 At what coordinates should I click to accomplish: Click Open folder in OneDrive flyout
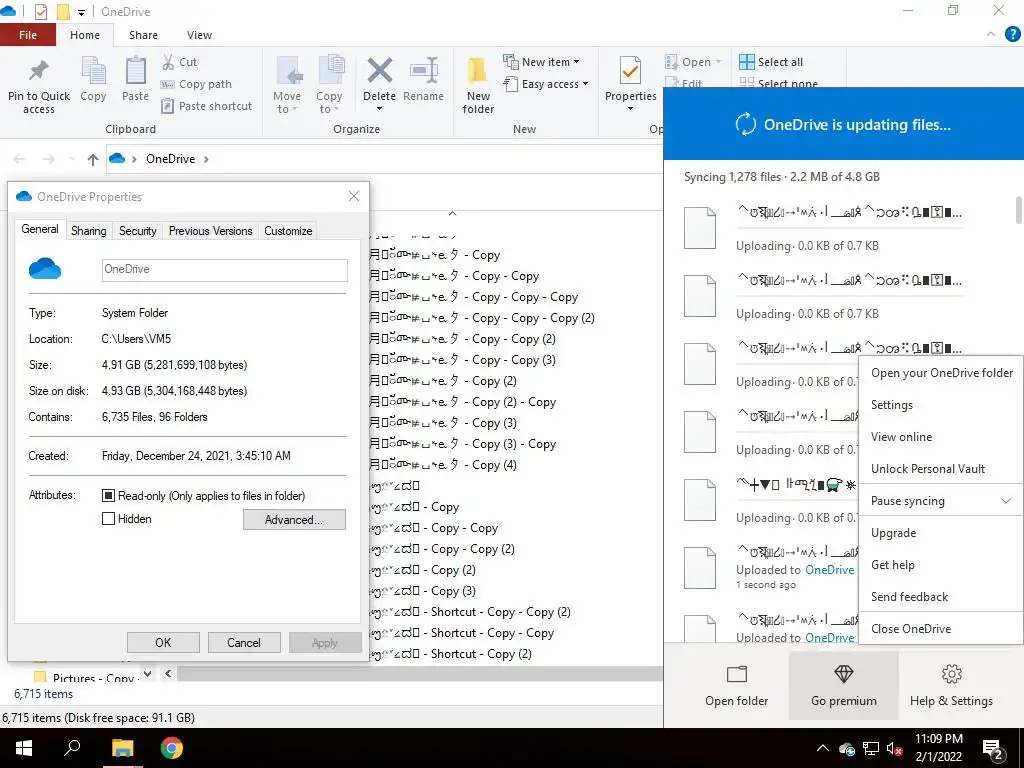click(736, 686)
